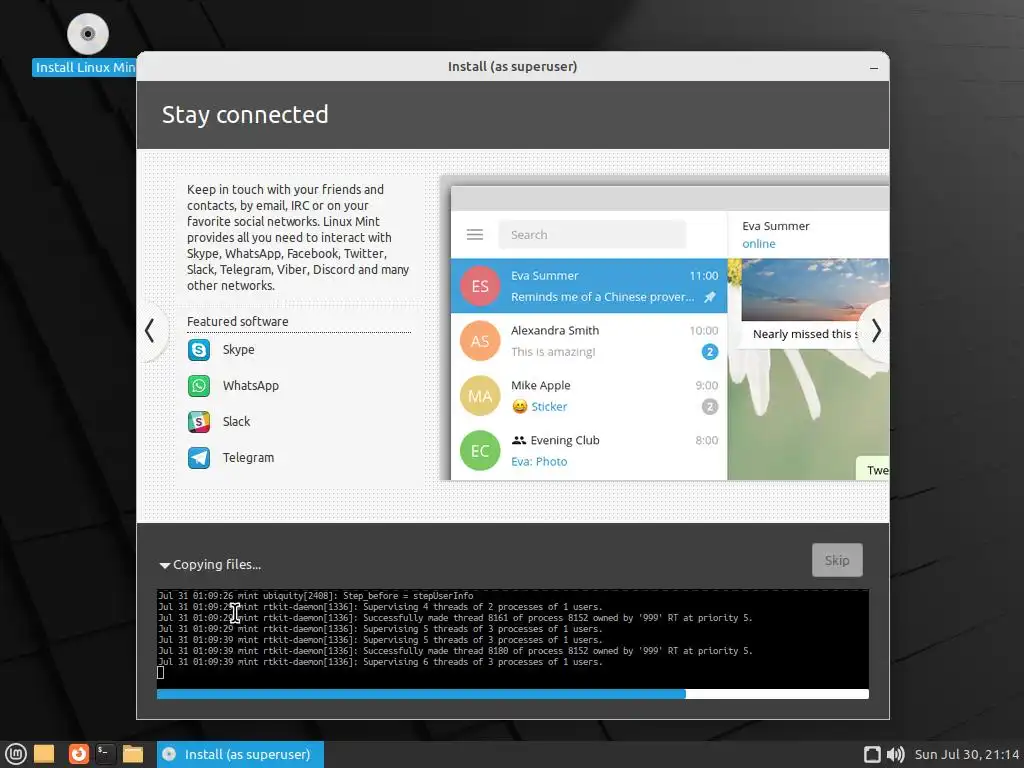
Task: Click the ES avatar for Eva Summer
Action: point(480,286)
